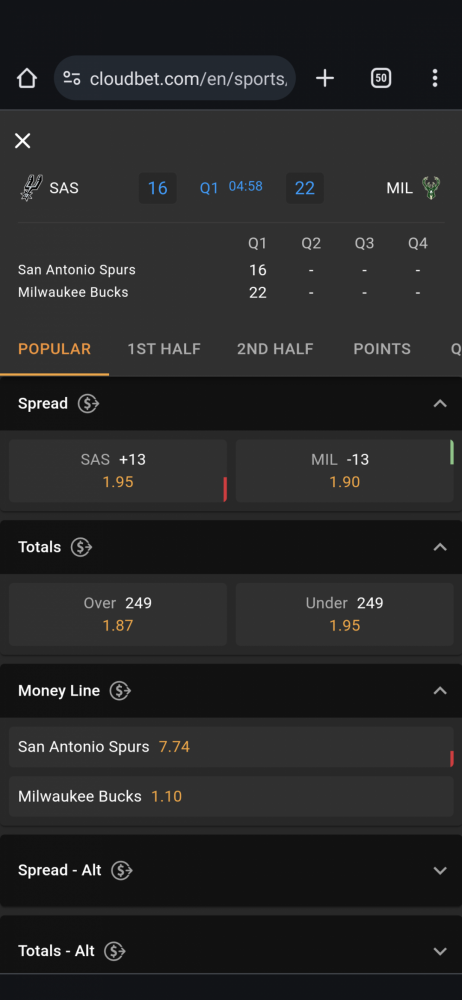Open the browser three-dot menu
Screen dimensions: 462x1000
click(435, 78)
